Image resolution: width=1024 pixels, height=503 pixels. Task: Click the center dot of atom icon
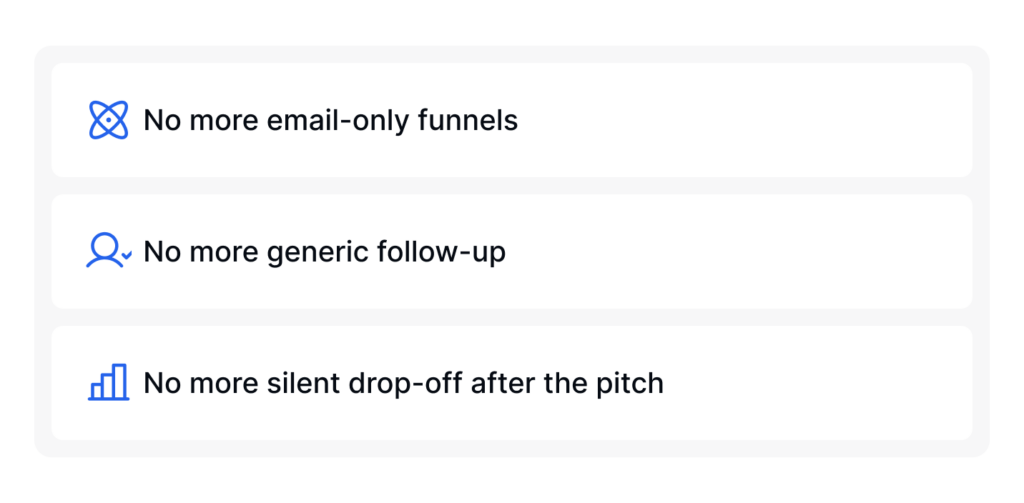pyautogui.click(x=108, y=120)
